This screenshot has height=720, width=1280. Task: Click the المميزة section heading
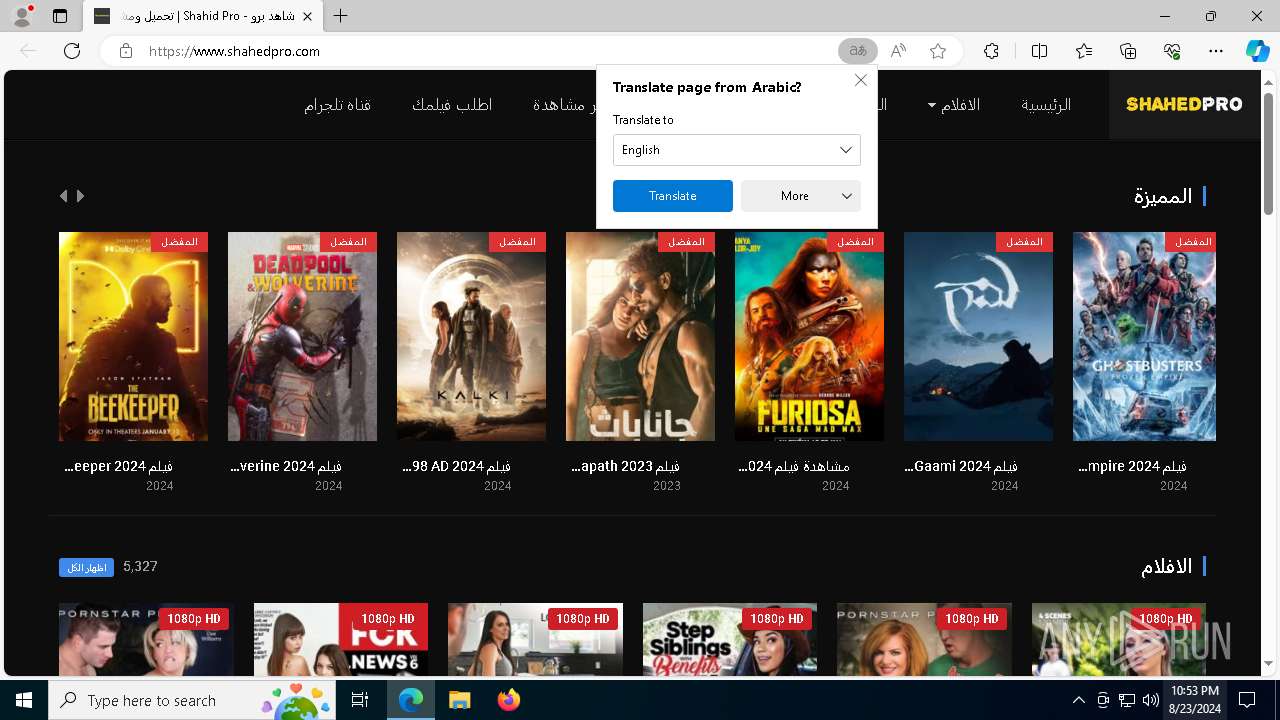point(1163,196)
